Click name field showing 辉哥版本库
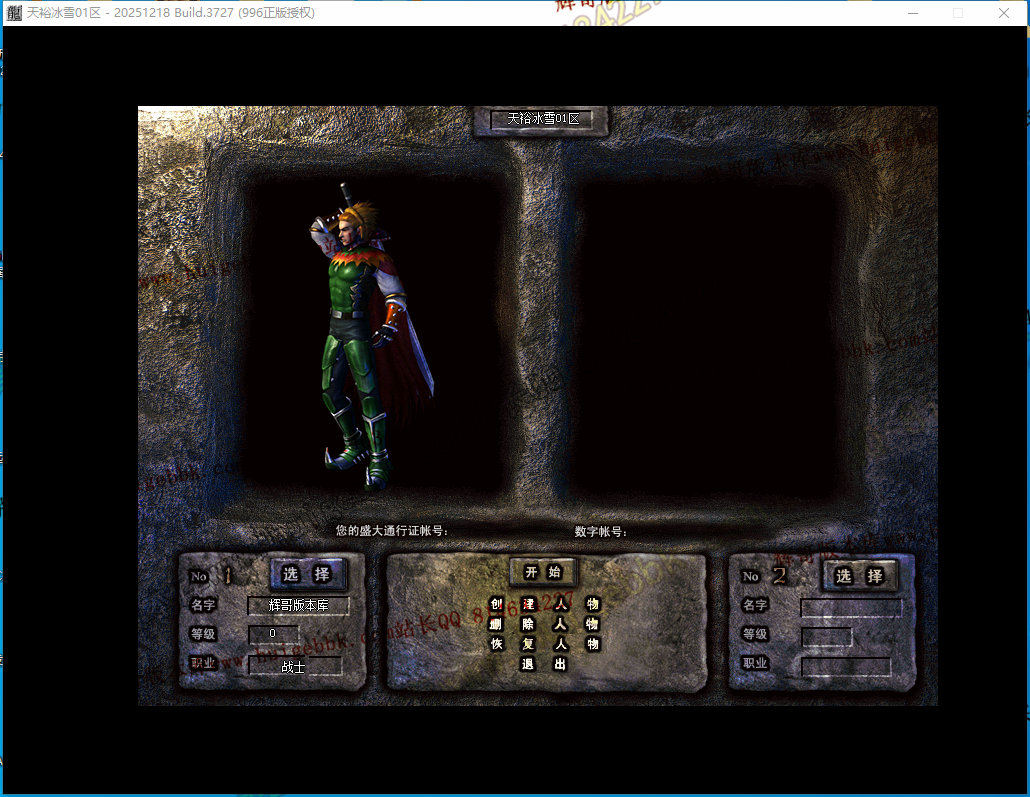 tap(298, 605)
